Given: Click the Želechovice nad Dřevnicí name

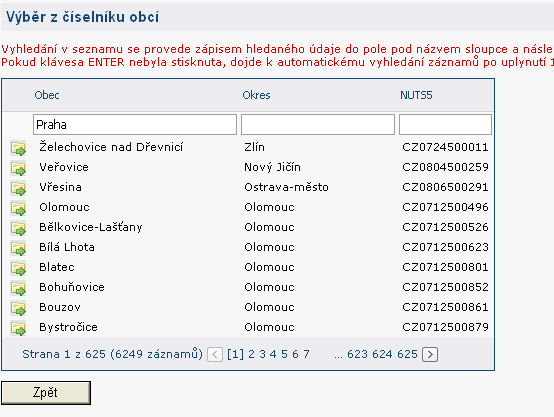Looking at the screenshot, I should pos(111,147).
